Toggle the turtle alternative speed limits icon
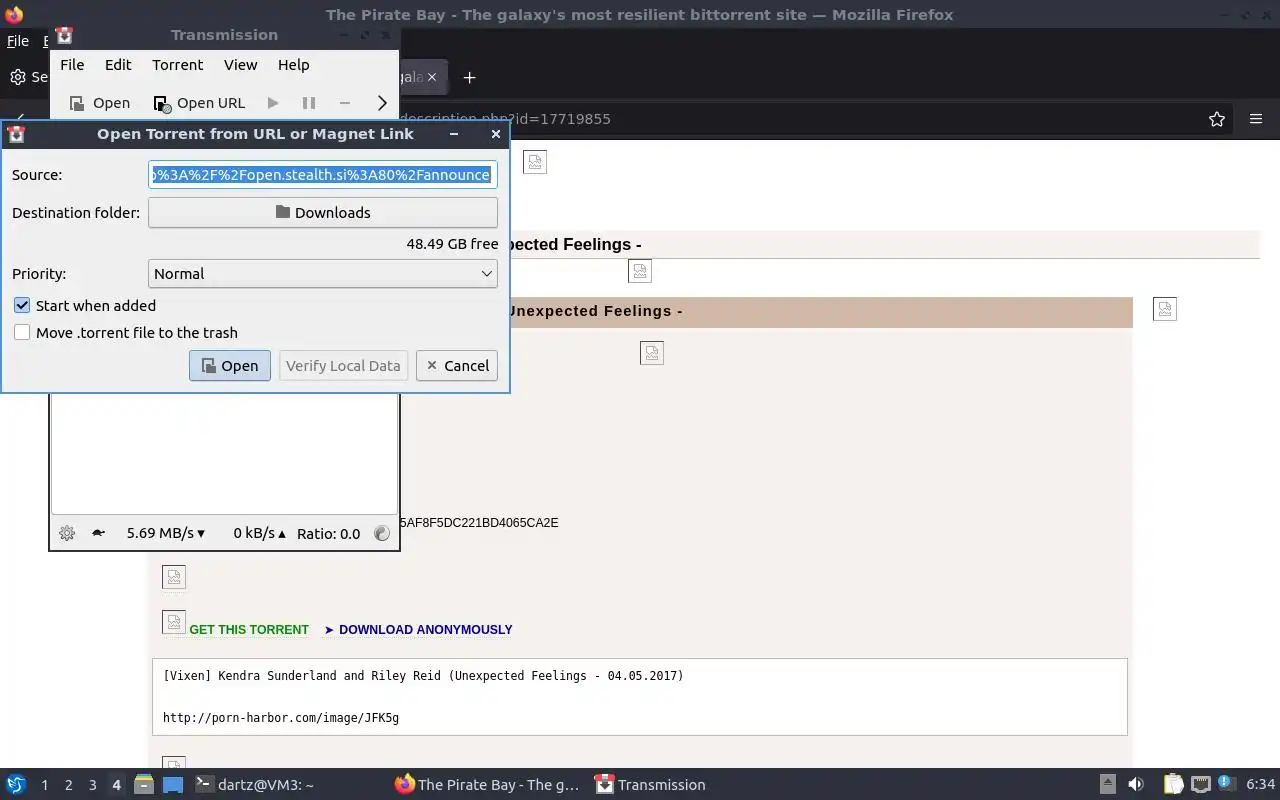Image resolution: width=1280 pixels, height=800 pixels. click(x=98, y=533)
